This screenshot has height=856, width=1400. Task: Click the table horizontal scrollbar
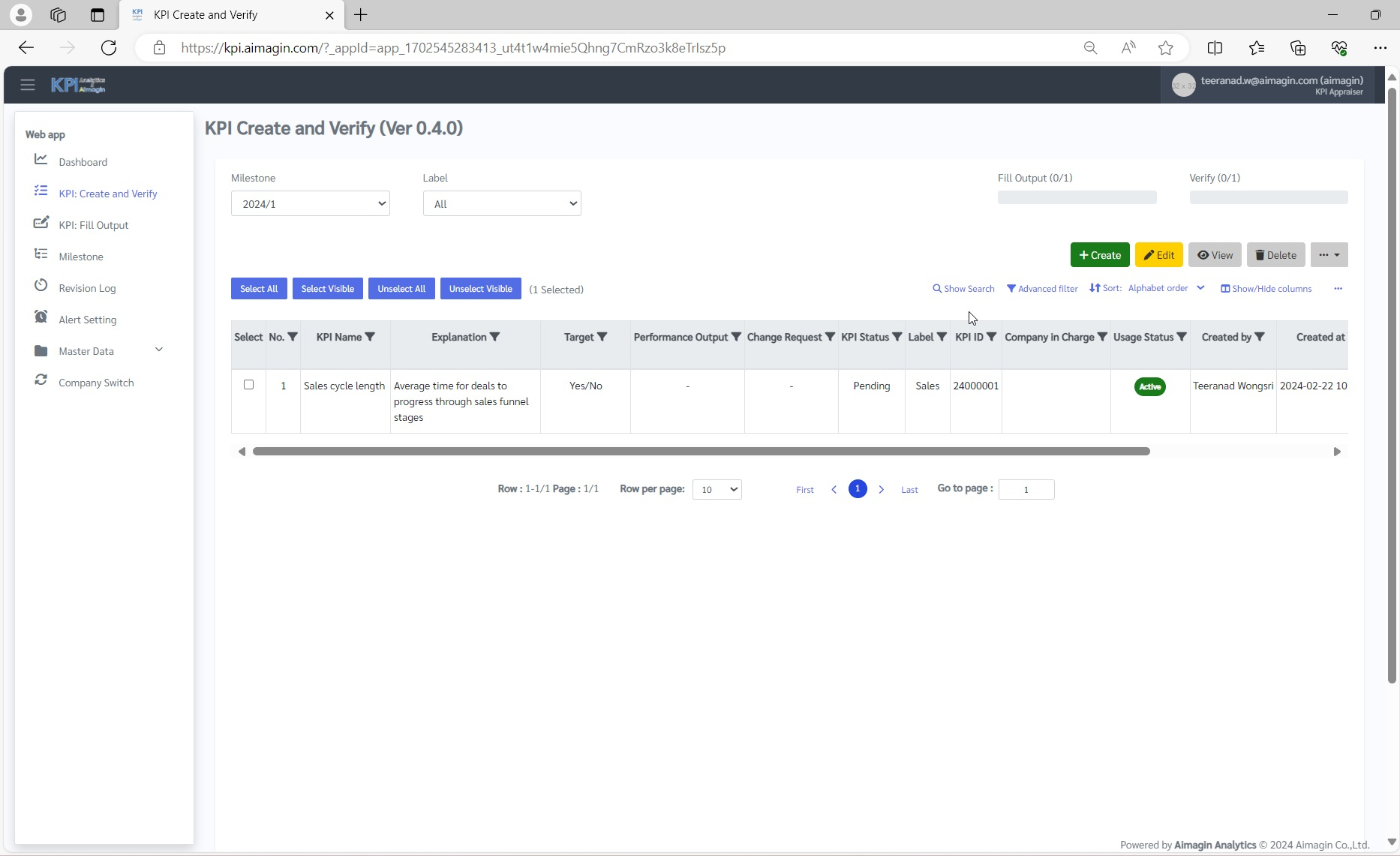click(x=701, y=452)
